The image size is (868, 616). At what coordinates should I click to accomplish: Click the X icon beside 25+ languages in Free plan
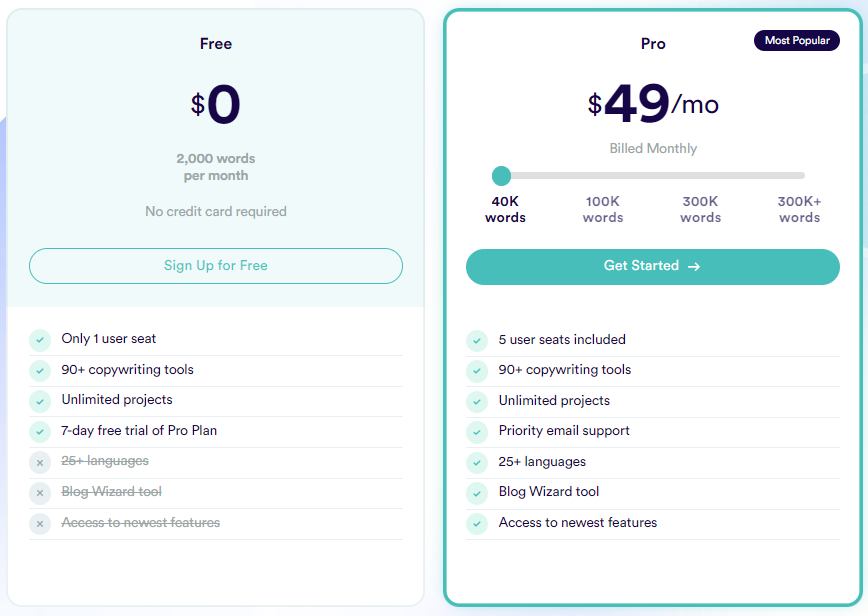click(x=40, y=462)
